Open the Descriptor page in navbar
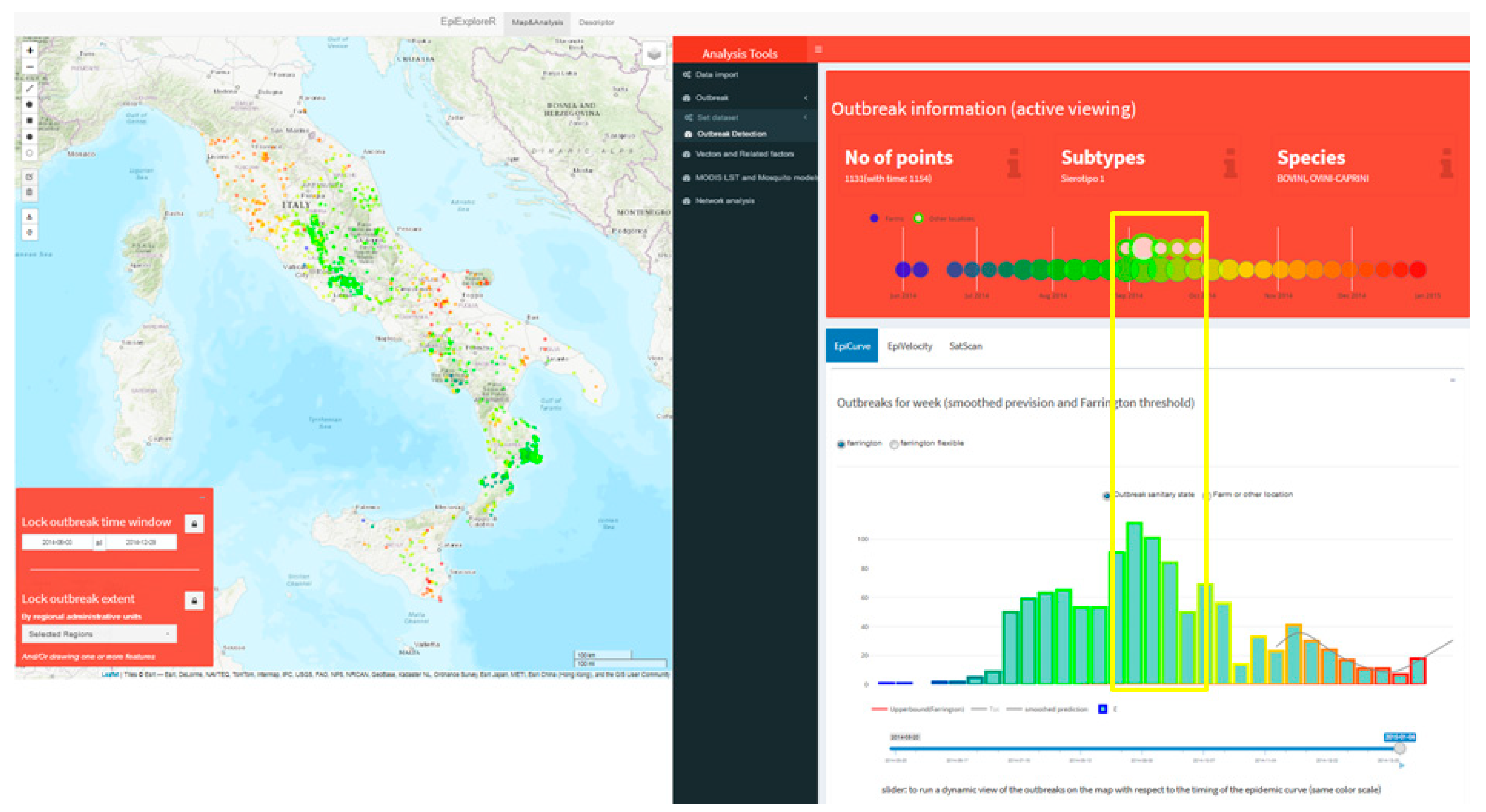This screenshot has height=812, width=1486. (x=596, y=23)
